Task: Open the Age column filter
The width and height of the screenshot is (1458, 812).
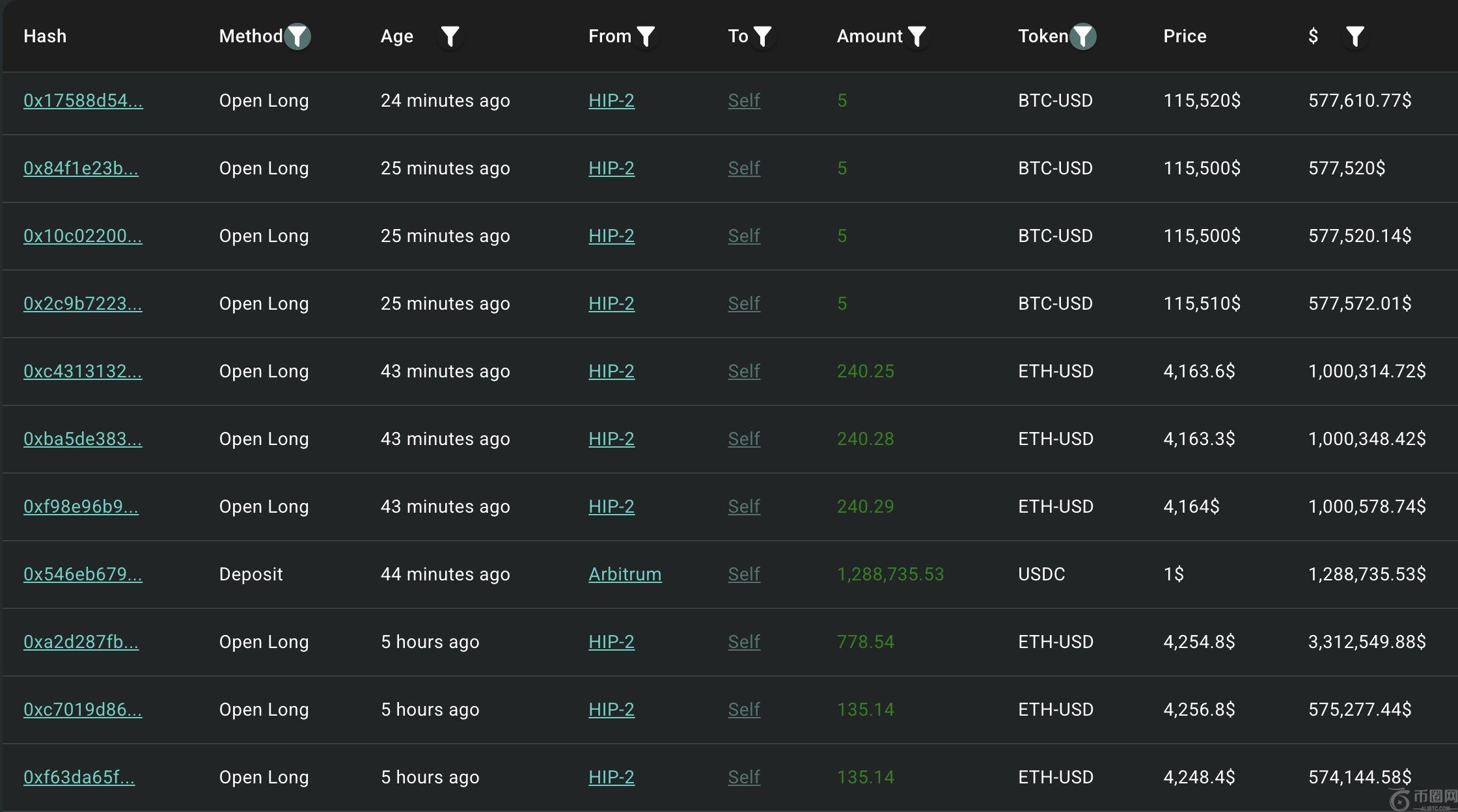Action: (x=450, y=36)
